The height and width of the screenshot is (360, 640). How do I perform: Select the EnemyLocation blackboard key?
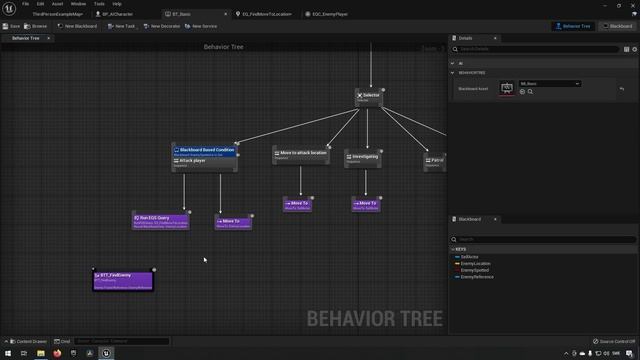[476, 264]
